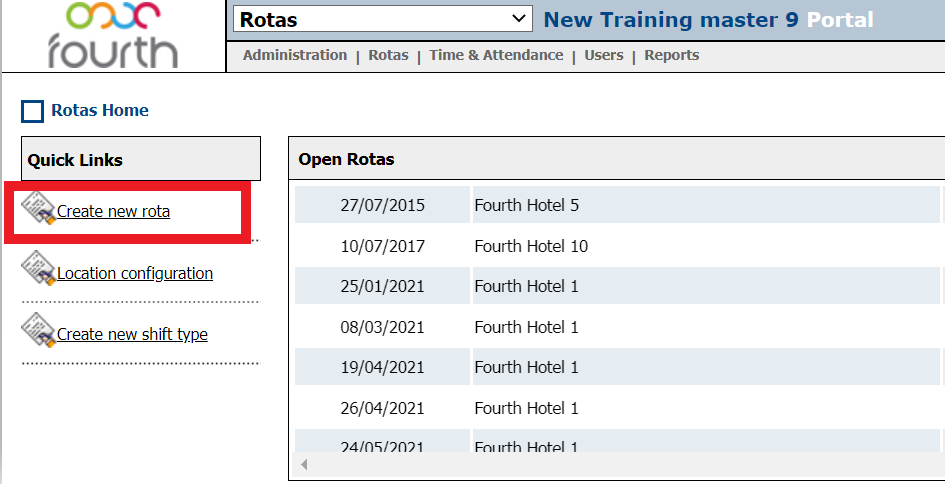Image resolution: width=945 pixels, height=484 pixels.
Task: Click the Create new shift type link
Action: click(133, 335)
